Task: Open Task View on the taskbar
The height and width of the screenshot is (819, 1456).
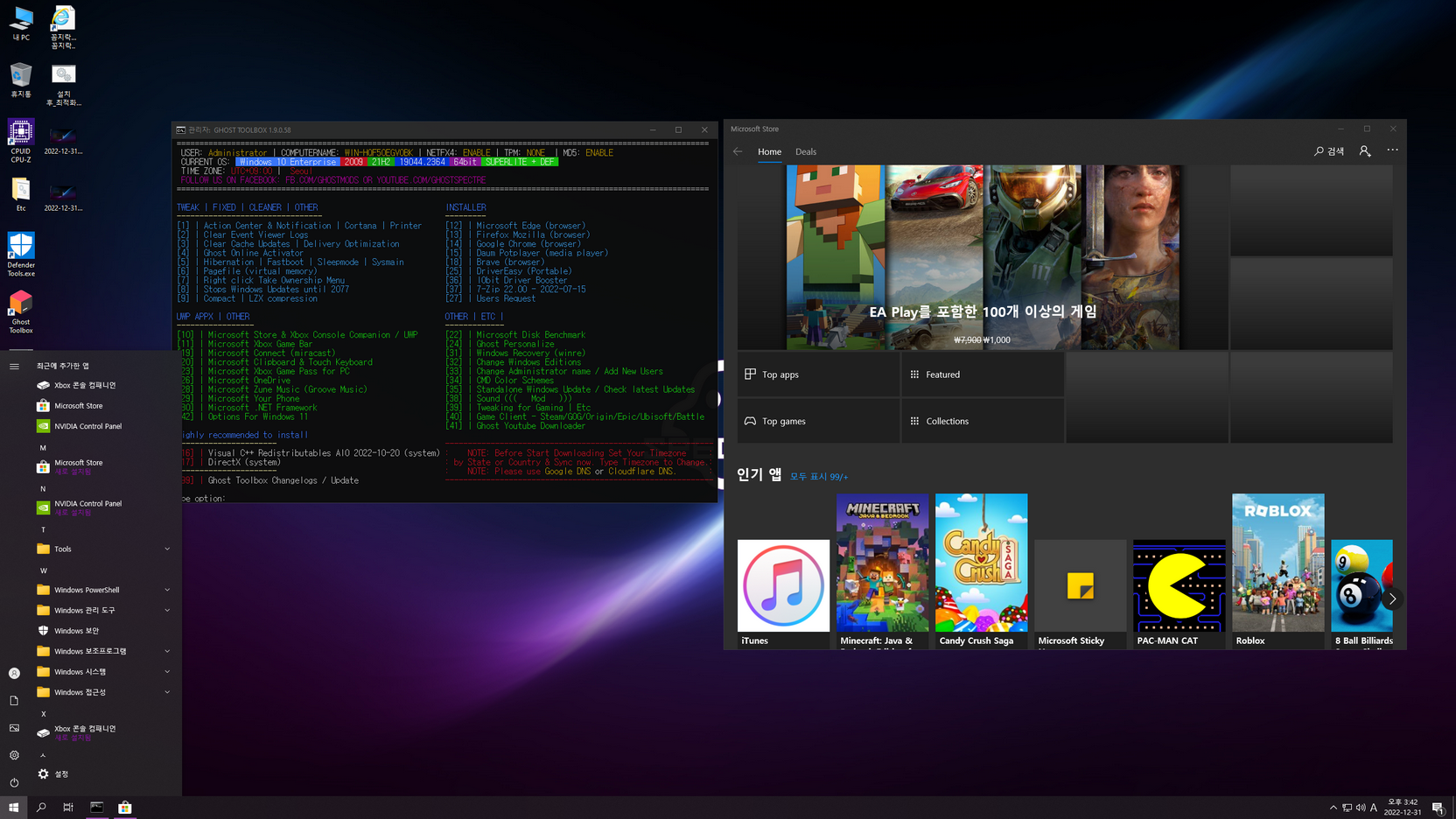Action: click(68, 808)
